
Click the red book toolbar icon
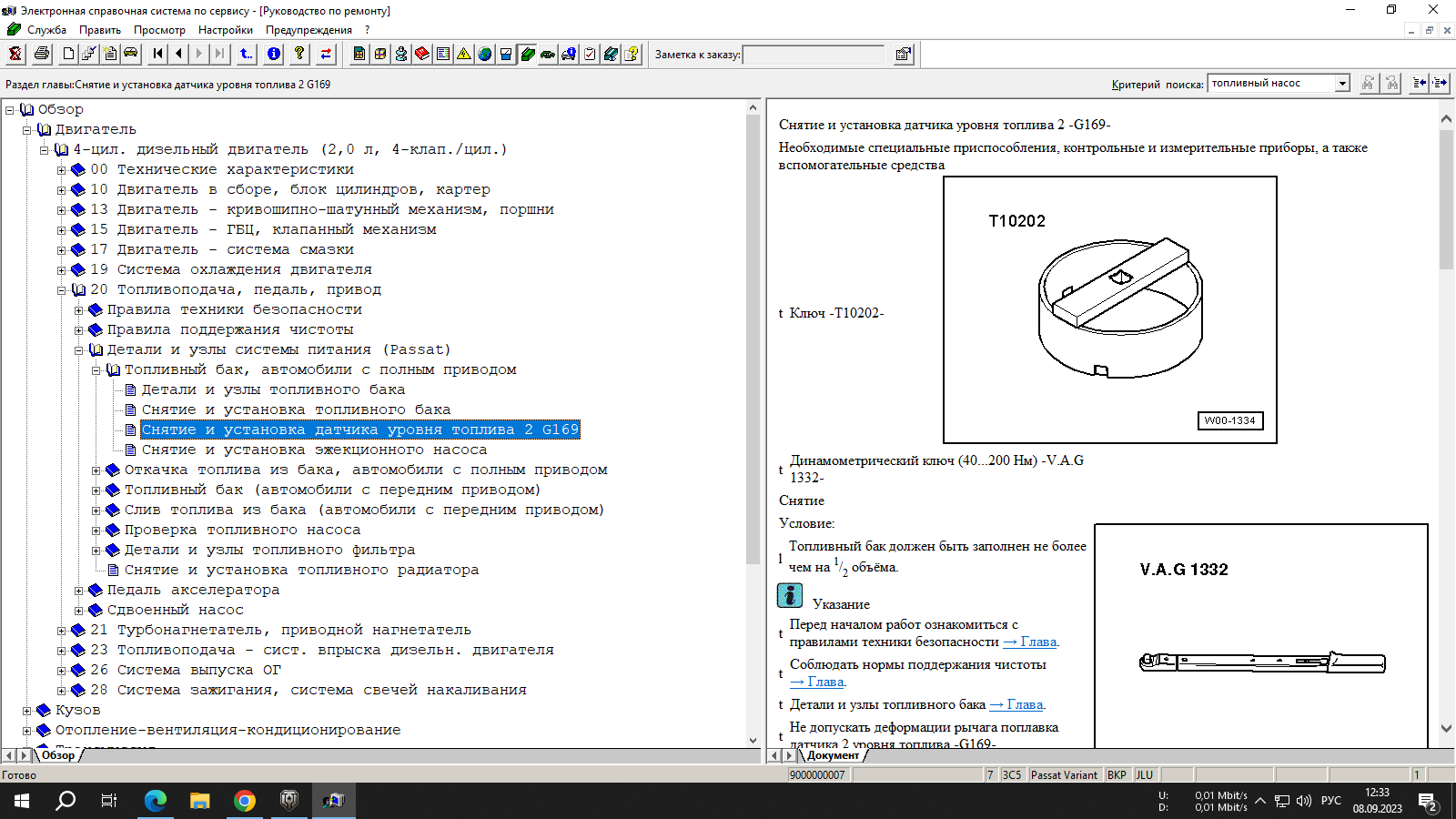(422, 54)
